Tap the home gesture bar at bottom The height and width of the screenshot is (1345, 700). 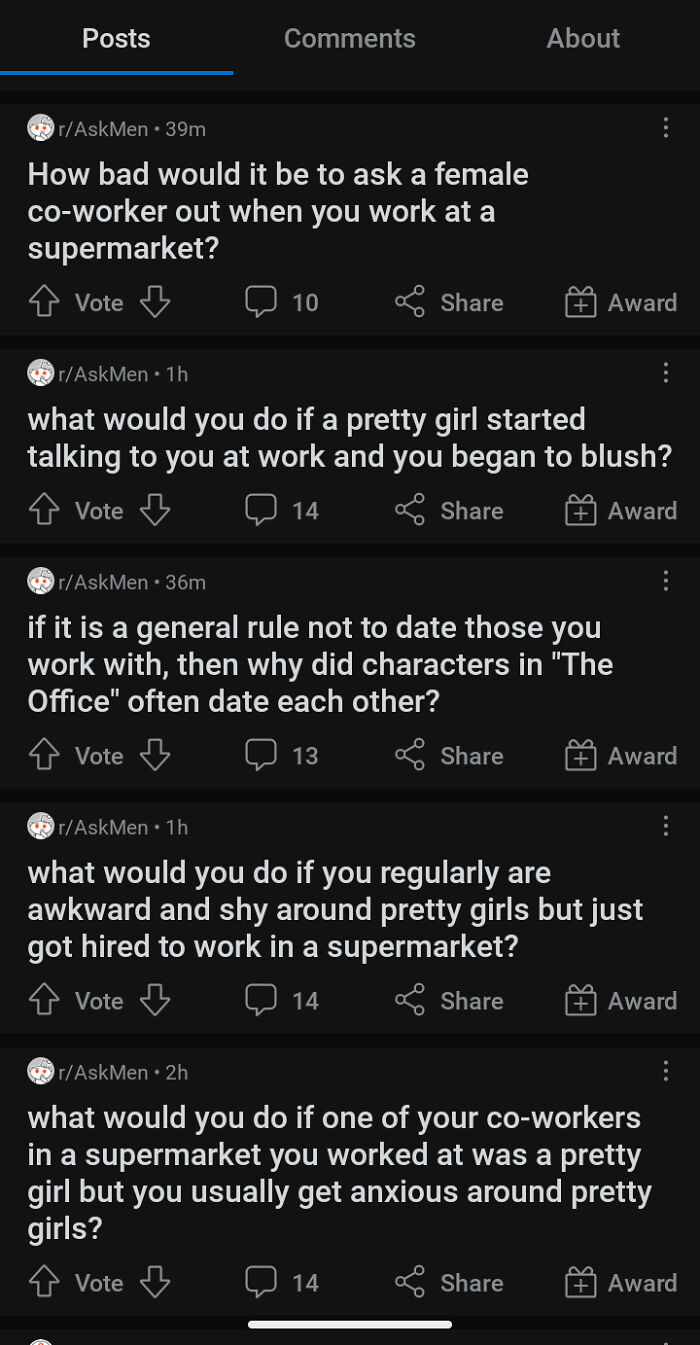click(x=350, y=1325)
